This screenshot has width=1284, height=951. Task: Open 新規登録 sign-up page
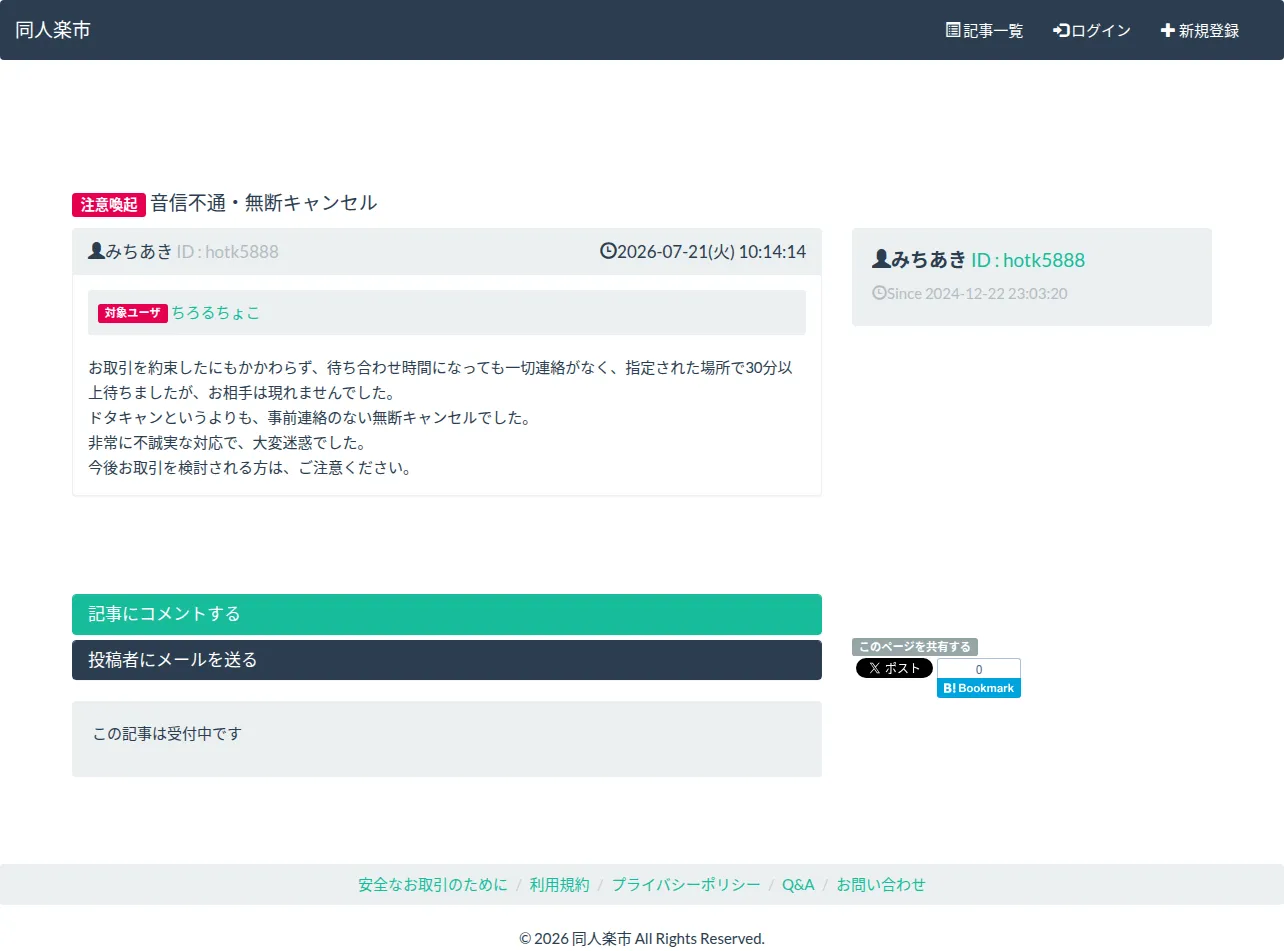coord(1199,30)
